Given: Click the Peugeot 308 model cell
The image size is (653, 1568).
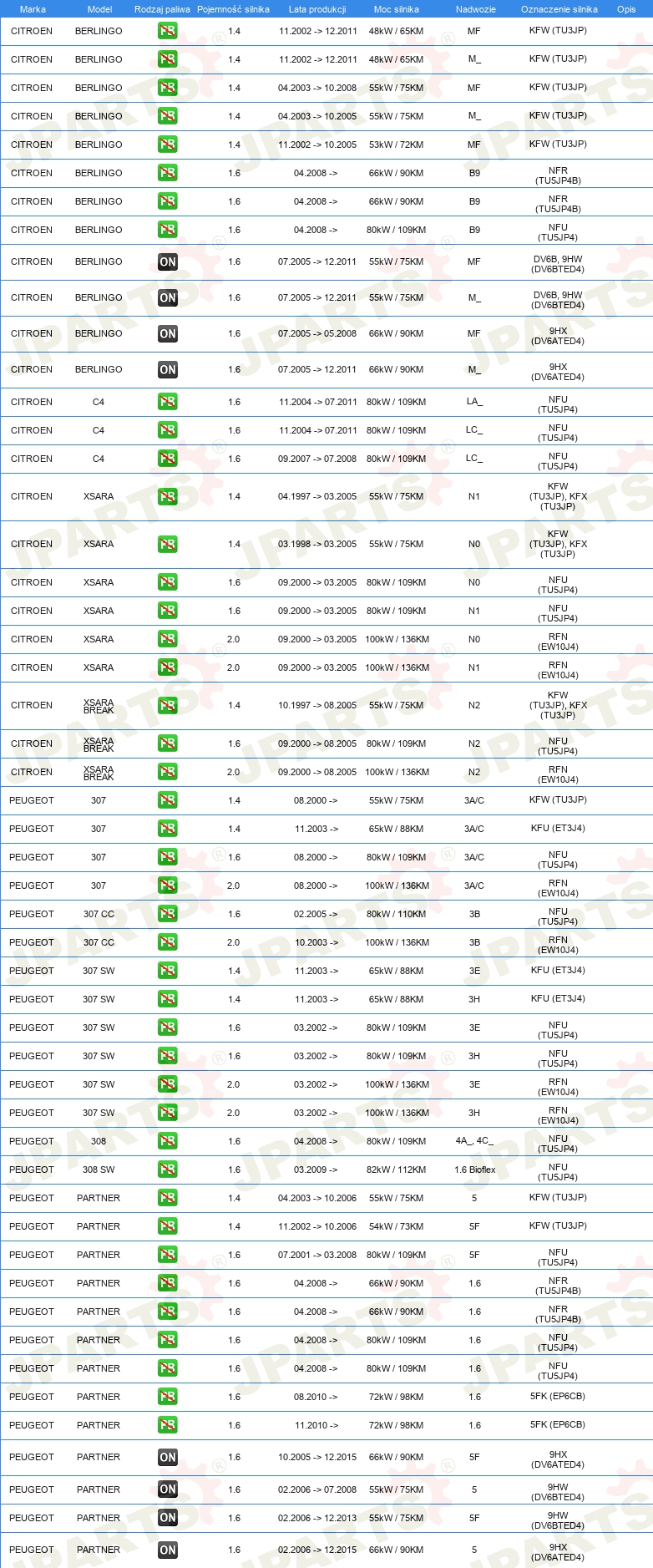Looking at the screenshot, I should pos(99,1141).
